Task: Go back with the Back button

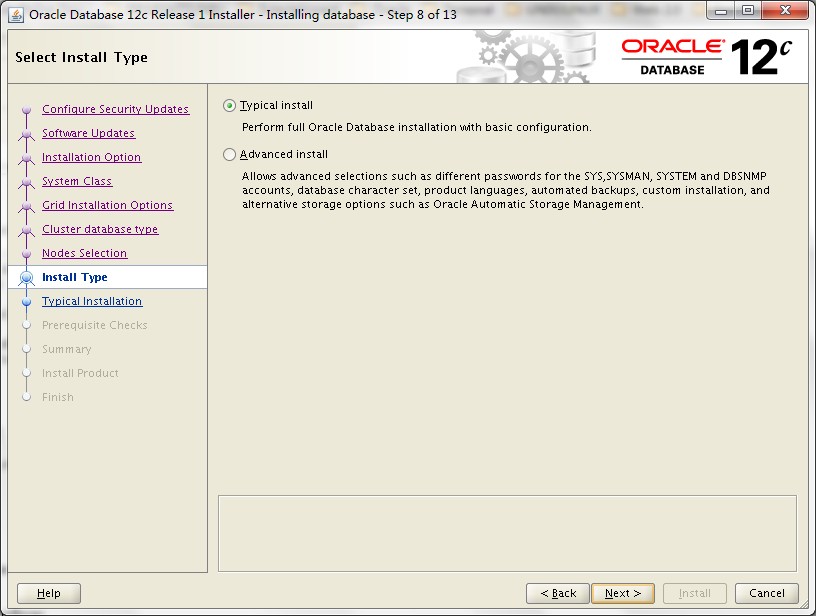Action: (x=558, y=593)
